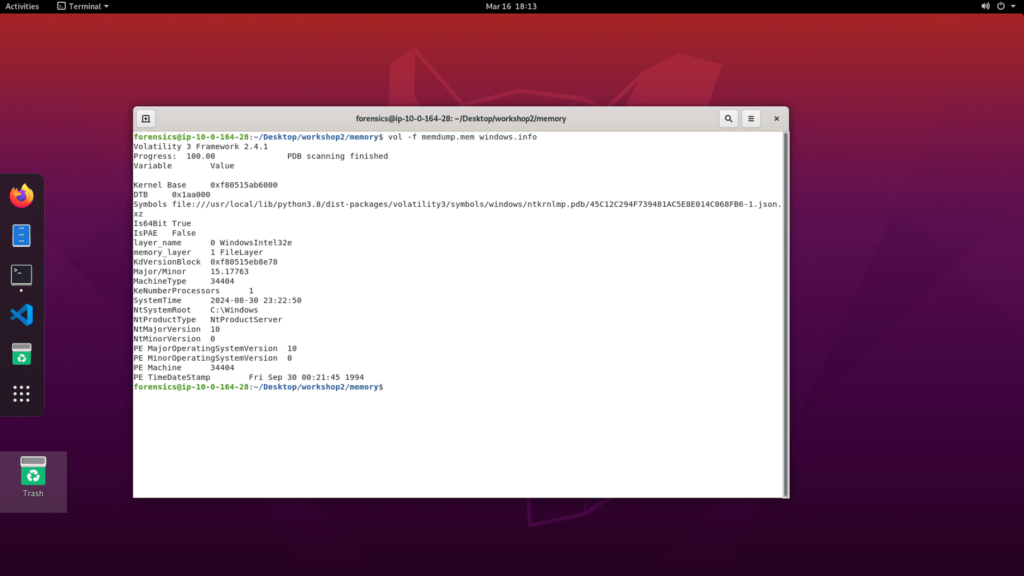Viewport: 1024px width, 576px height.
Task: Select the Trash icon on the desktop
Action: pos(33,476)
